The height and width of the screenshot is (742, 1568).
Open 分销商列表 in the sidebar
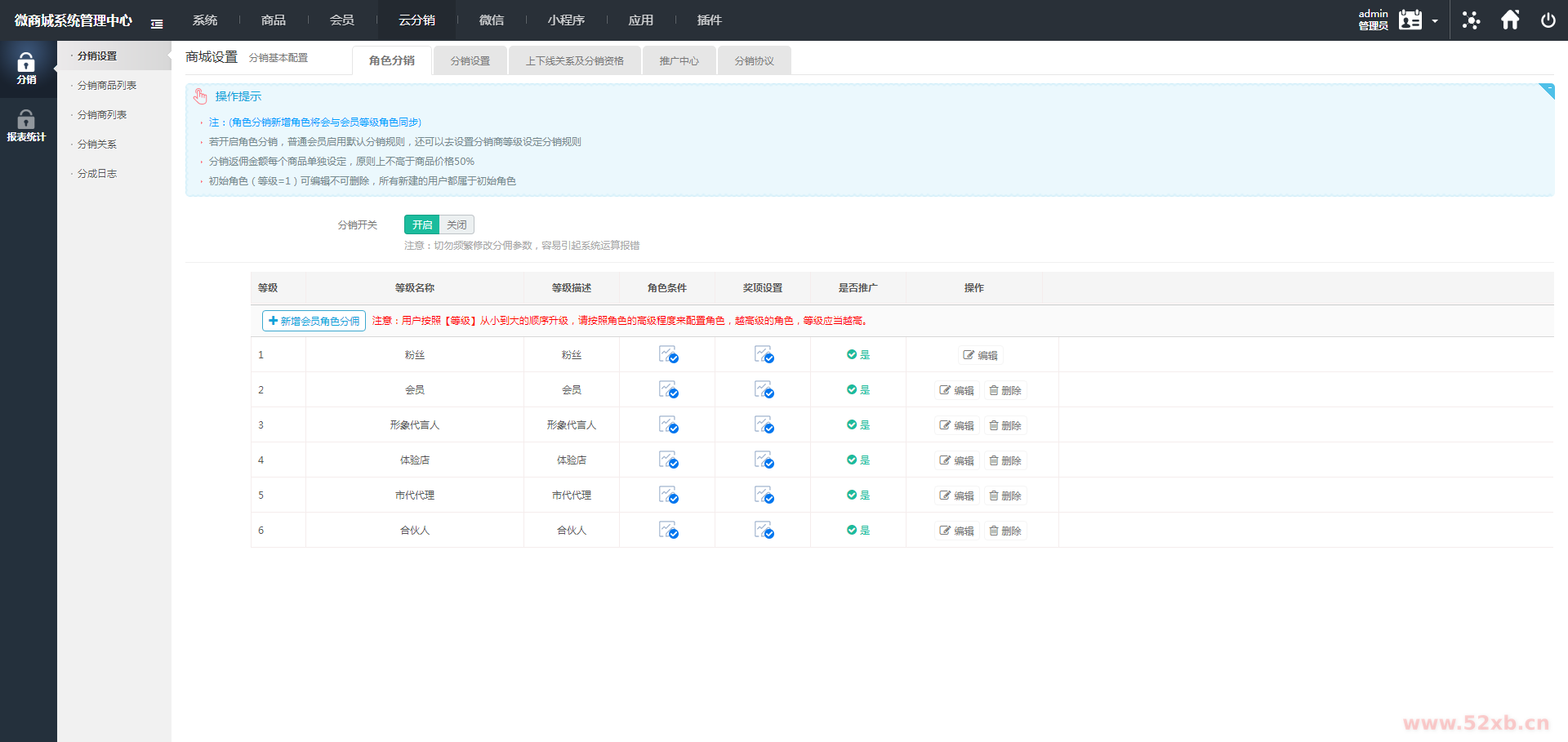click(x=102, y=115)
